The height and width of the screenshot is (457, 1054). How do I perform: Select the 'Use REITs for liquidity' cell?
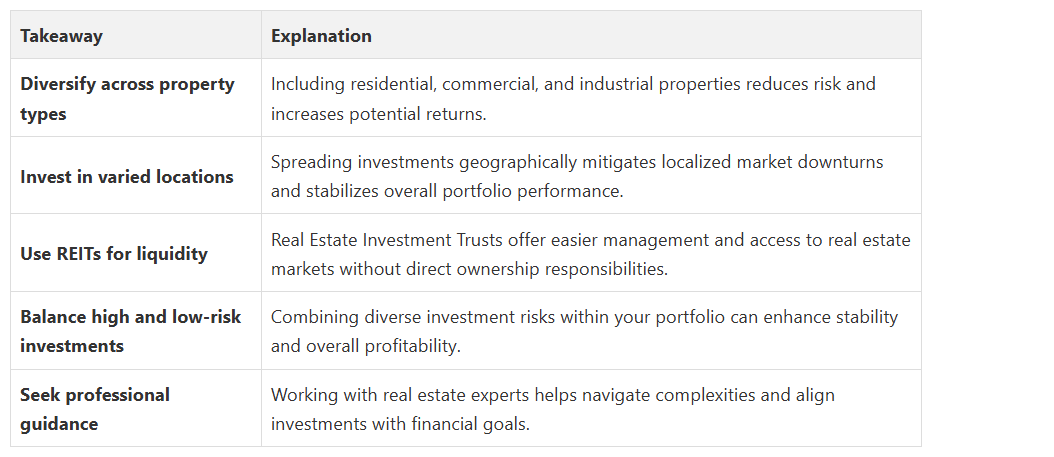(136, 253)
